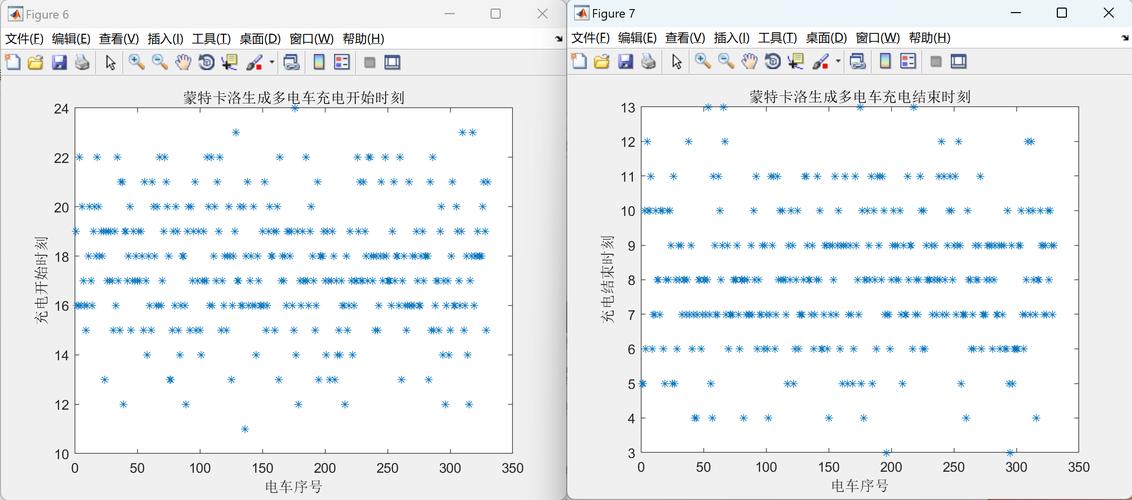Expand Brush tool color dropdown in Figure 6
The height and width of the screenshot is (500, 1132).
271,62
